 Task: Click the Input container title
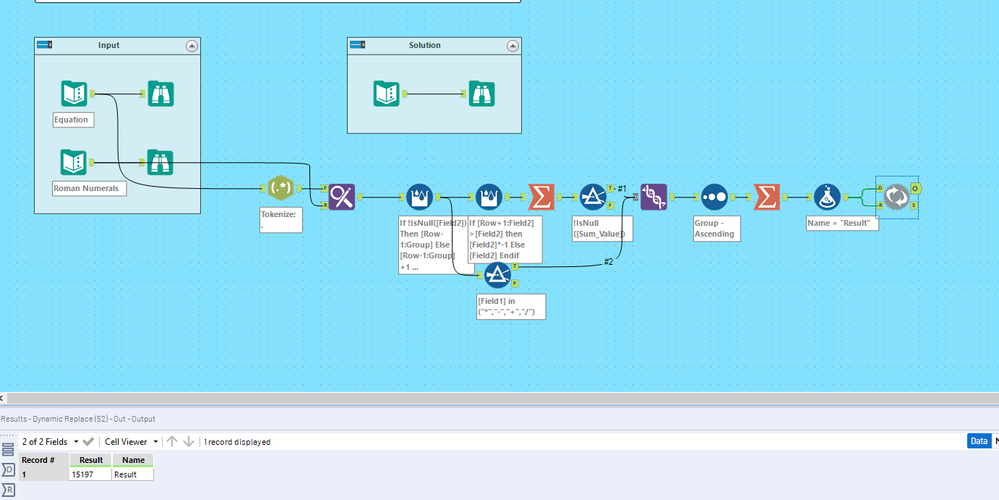click(x=108, y=45)
